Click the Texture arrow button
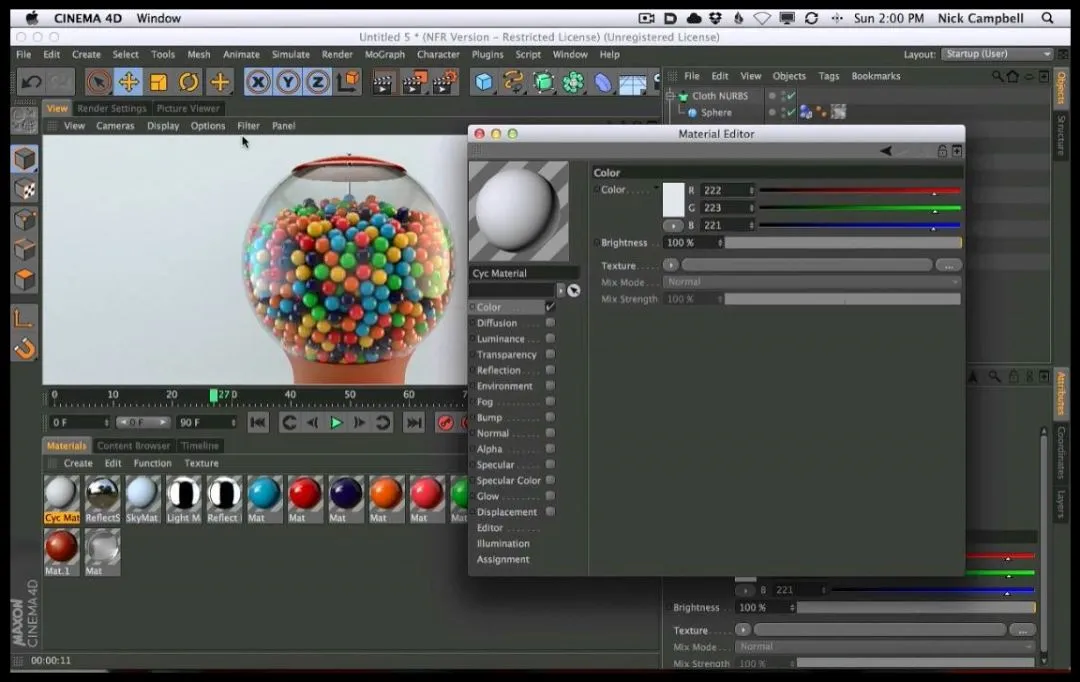The image size is (1080, 682). click(670, 265)
